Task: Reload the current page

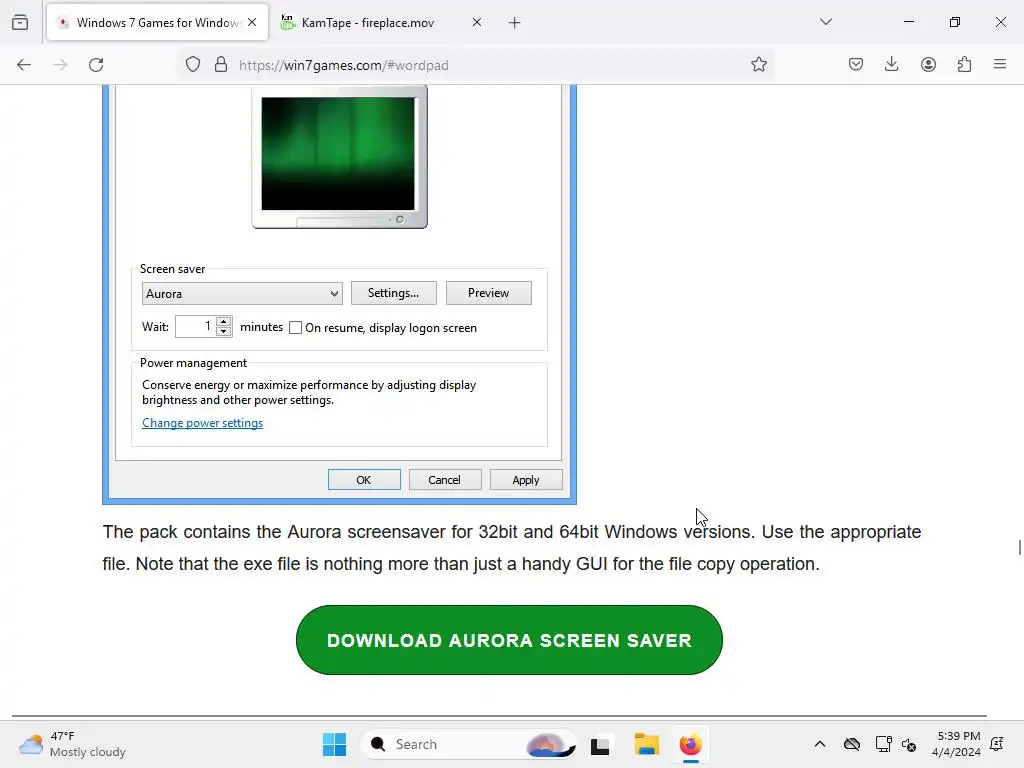Action: tap(96, 65)
